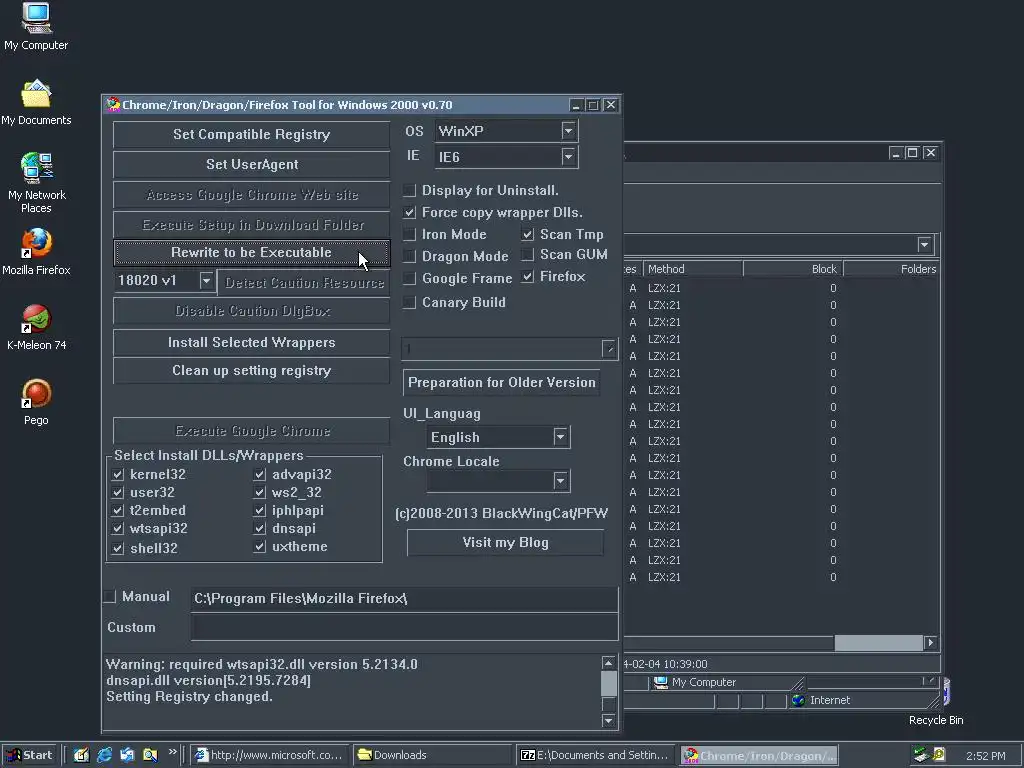Uncheck the kernel32 wrapper
The width and height of the screenshot is (1024, 768).
[x=118, y=474]
